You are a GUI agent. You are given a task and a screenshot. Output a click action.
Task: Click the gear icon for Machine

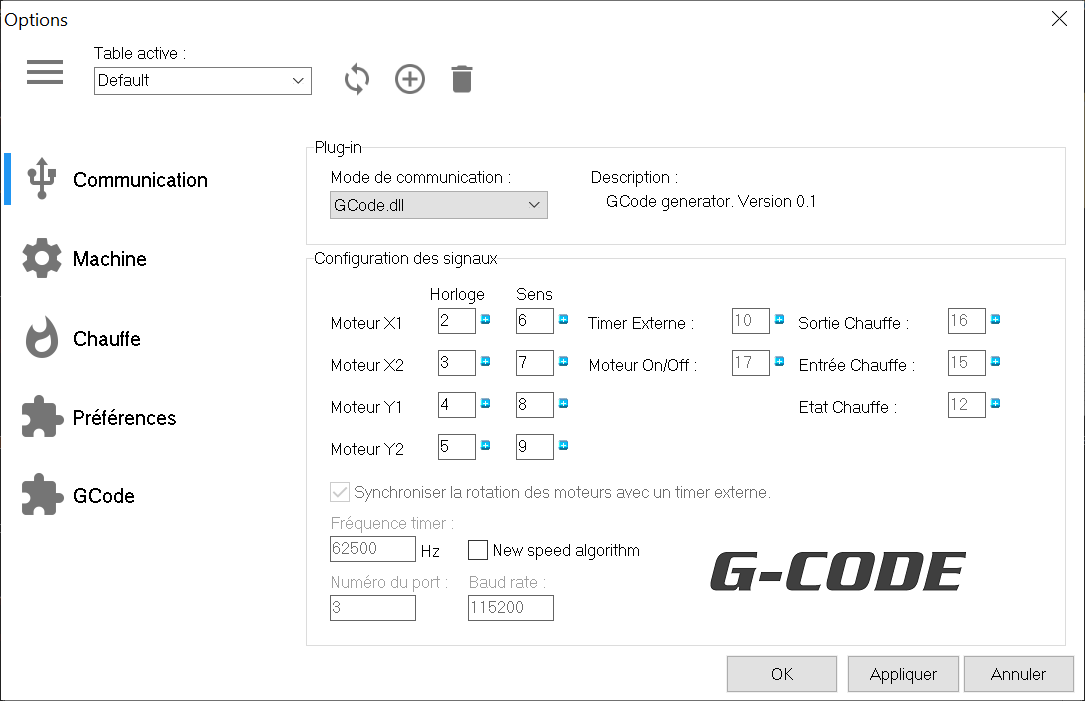(x=42, y=259)
